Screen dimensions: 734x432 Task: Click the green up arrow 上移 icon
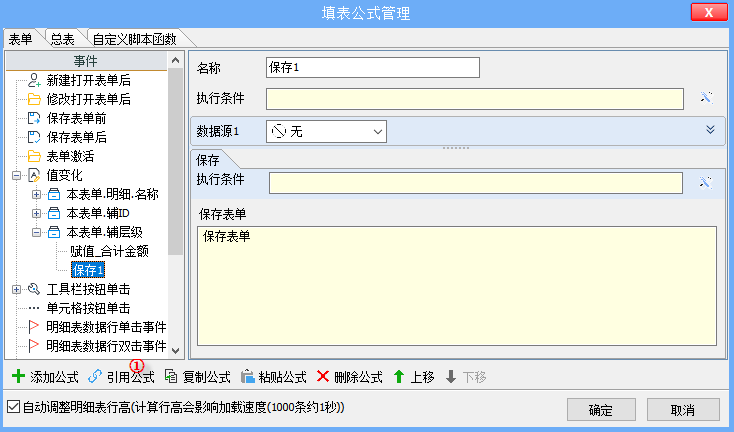[399, 376]
